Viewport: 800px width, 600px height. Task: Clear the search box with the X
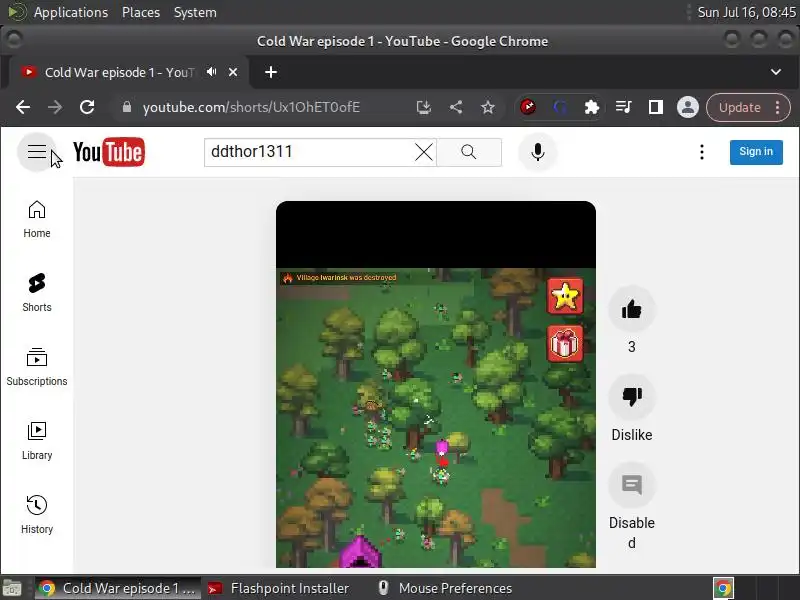click(423, 152)
